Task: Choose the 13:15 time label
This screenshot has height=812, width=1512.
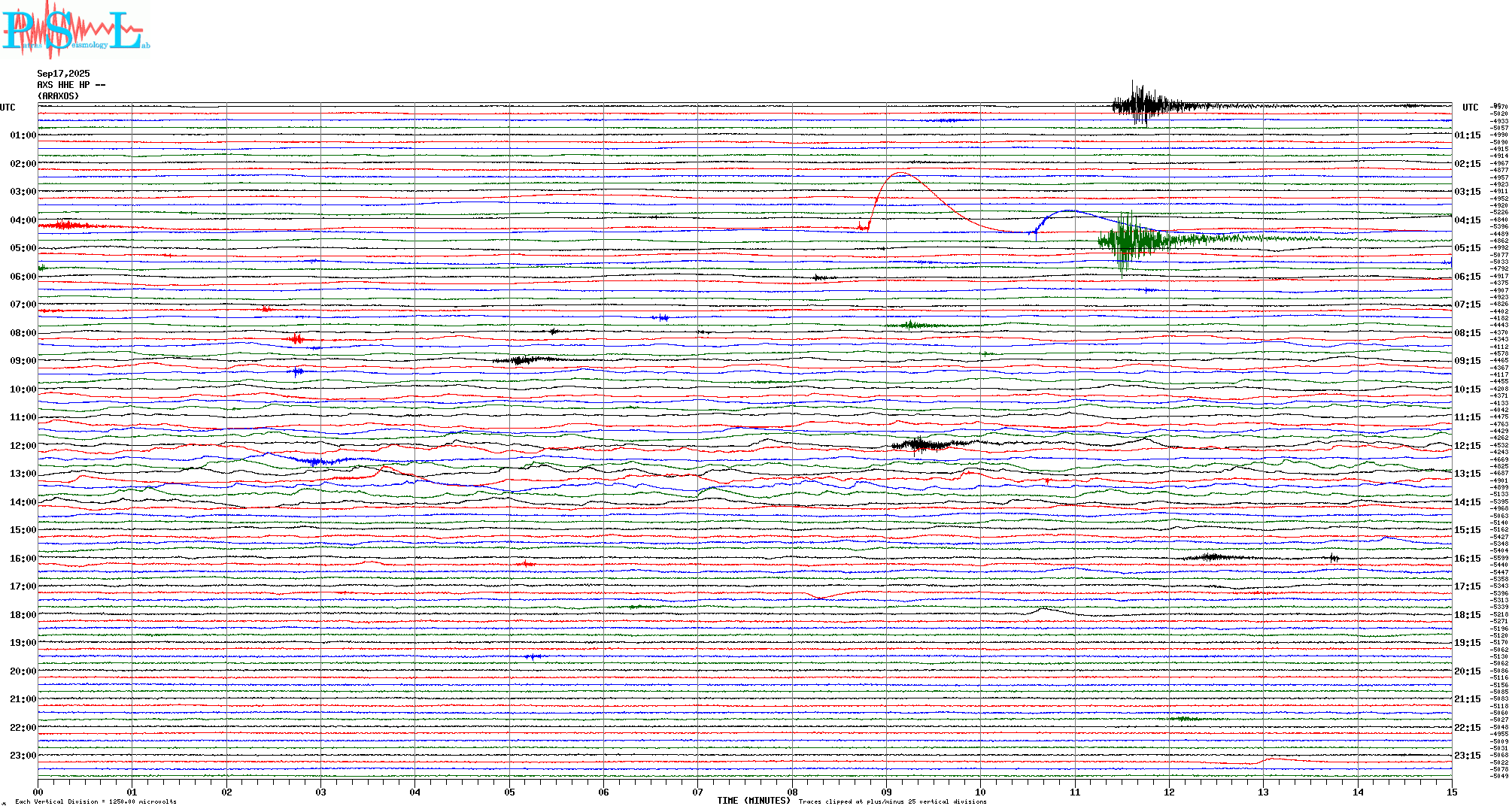Action: [x=1468, y=474]
